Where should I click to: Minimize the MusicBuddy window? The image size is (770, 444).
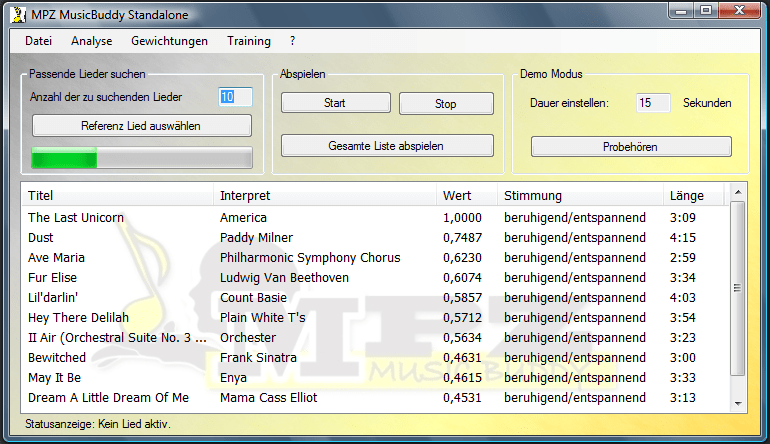tap(681, 10)
